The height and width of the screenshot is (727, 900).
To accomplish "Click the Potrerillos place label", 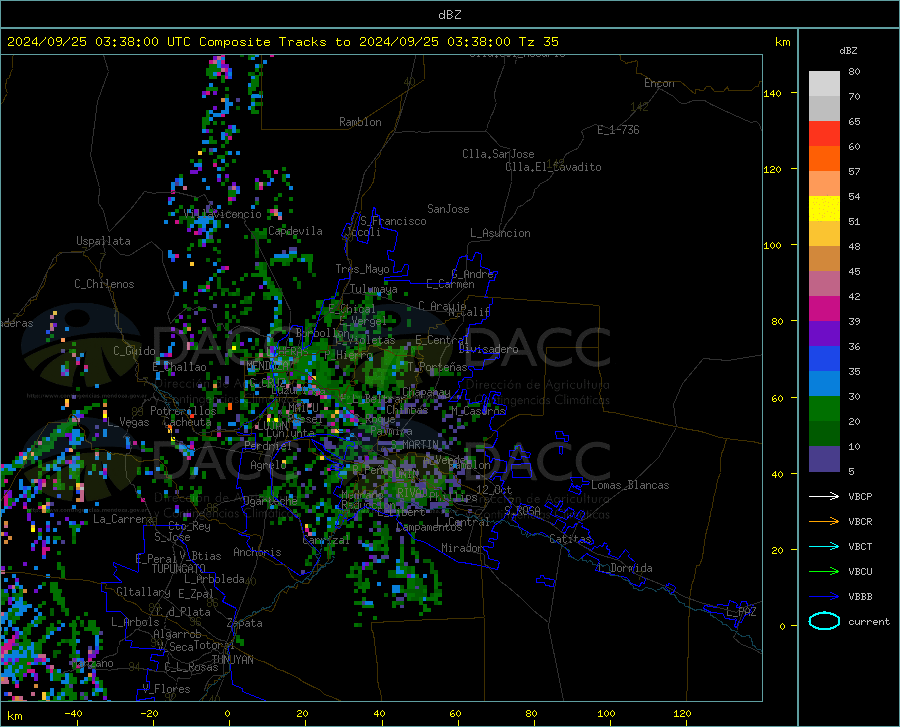I will [x=183, y=411].
